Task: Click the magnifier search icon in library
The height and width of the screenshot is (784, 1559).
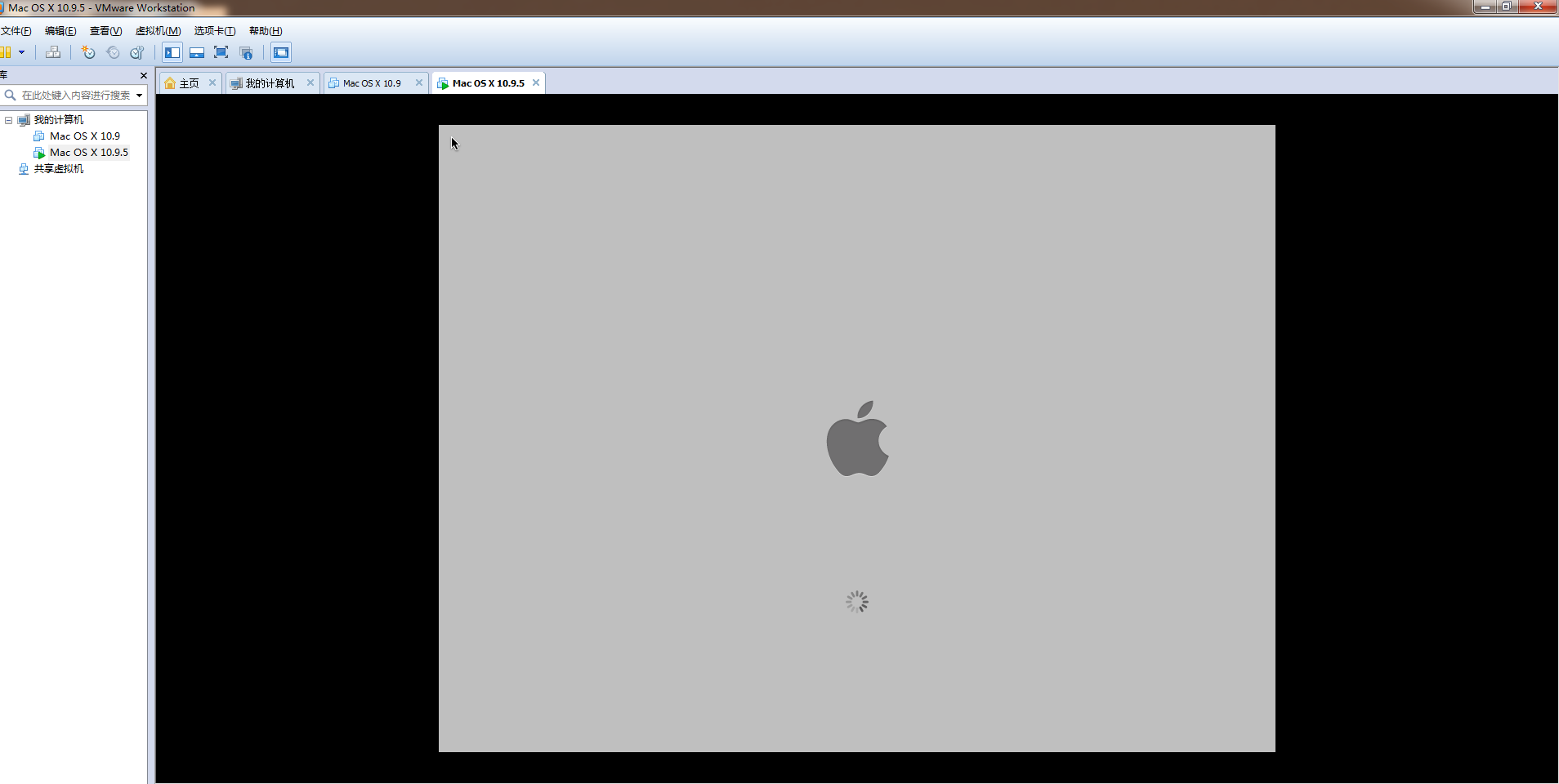Action: click(x=10, y=96)
